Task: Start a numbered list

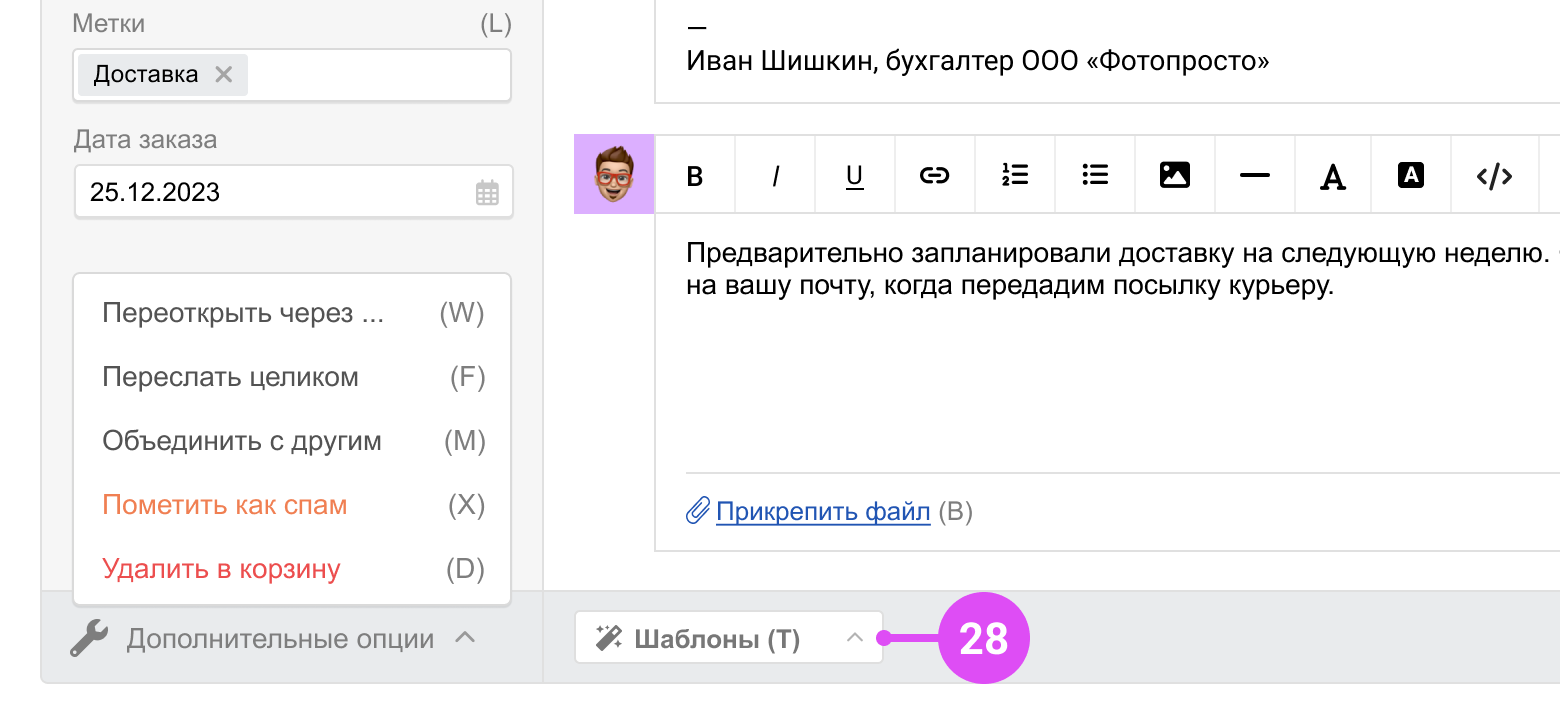Action: pyautogui.click(x=1015, y=176)
